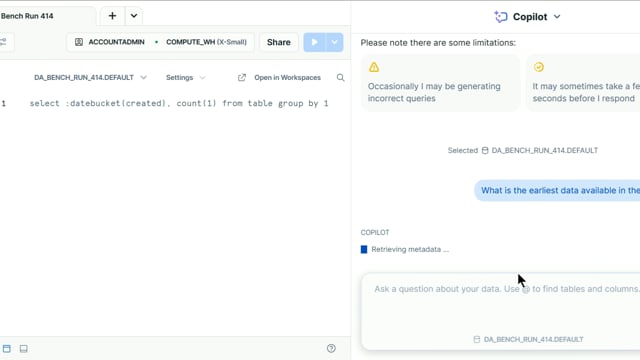
Task: Open the help question-mark icon
Action: [x=331, y=349]
